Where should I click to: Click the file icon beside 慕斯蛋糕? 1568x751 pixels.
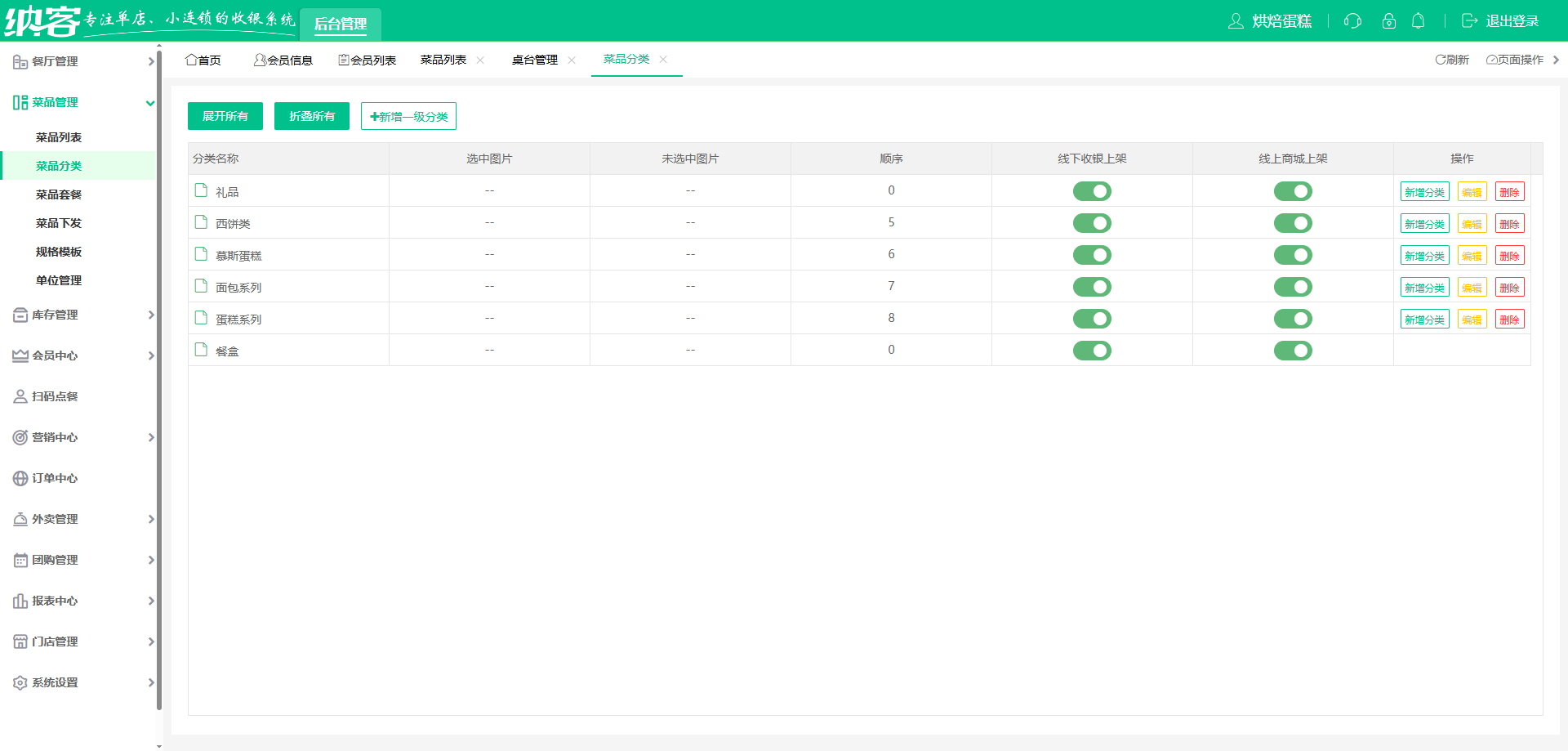click(x=201, y=254)
